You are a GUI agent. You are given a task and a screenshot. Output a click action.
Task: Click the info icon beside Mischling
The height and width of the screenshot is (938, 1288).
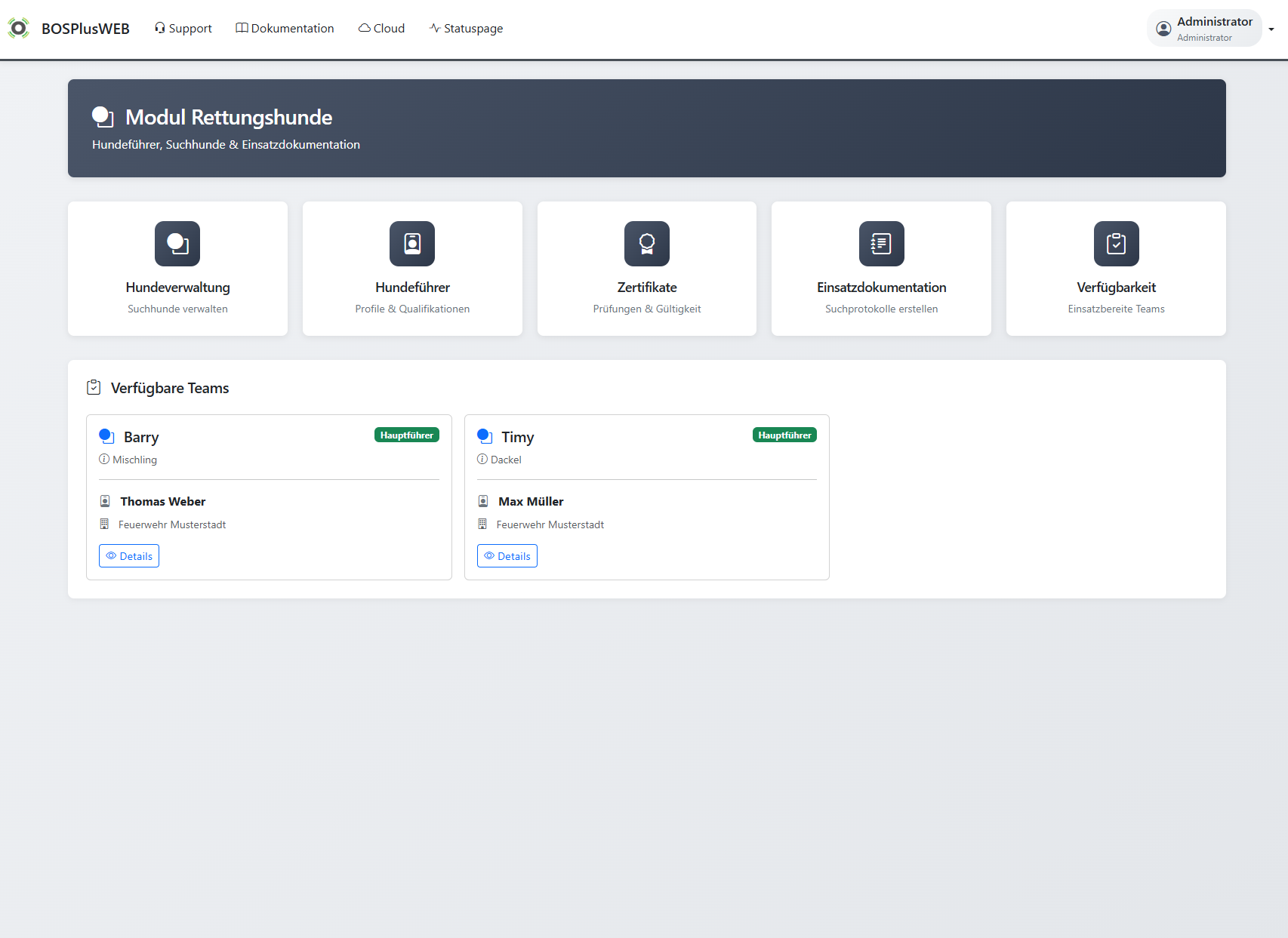tap(104, 460)
